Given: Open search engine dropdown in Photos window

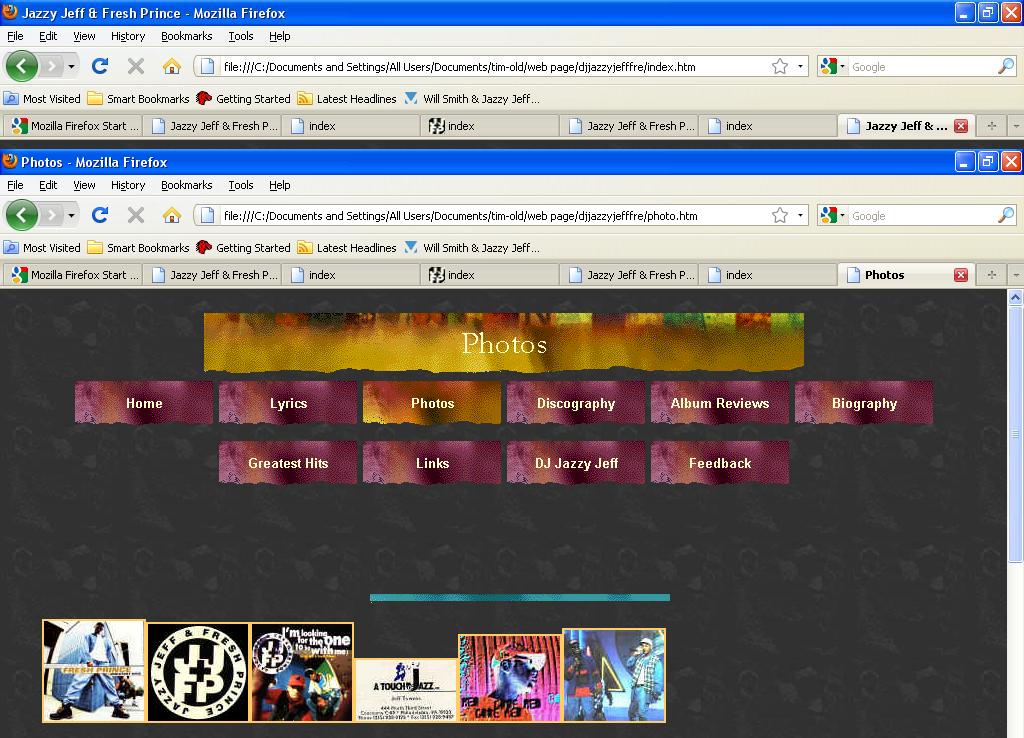Looking at the screenshot, I should point(833,215).
